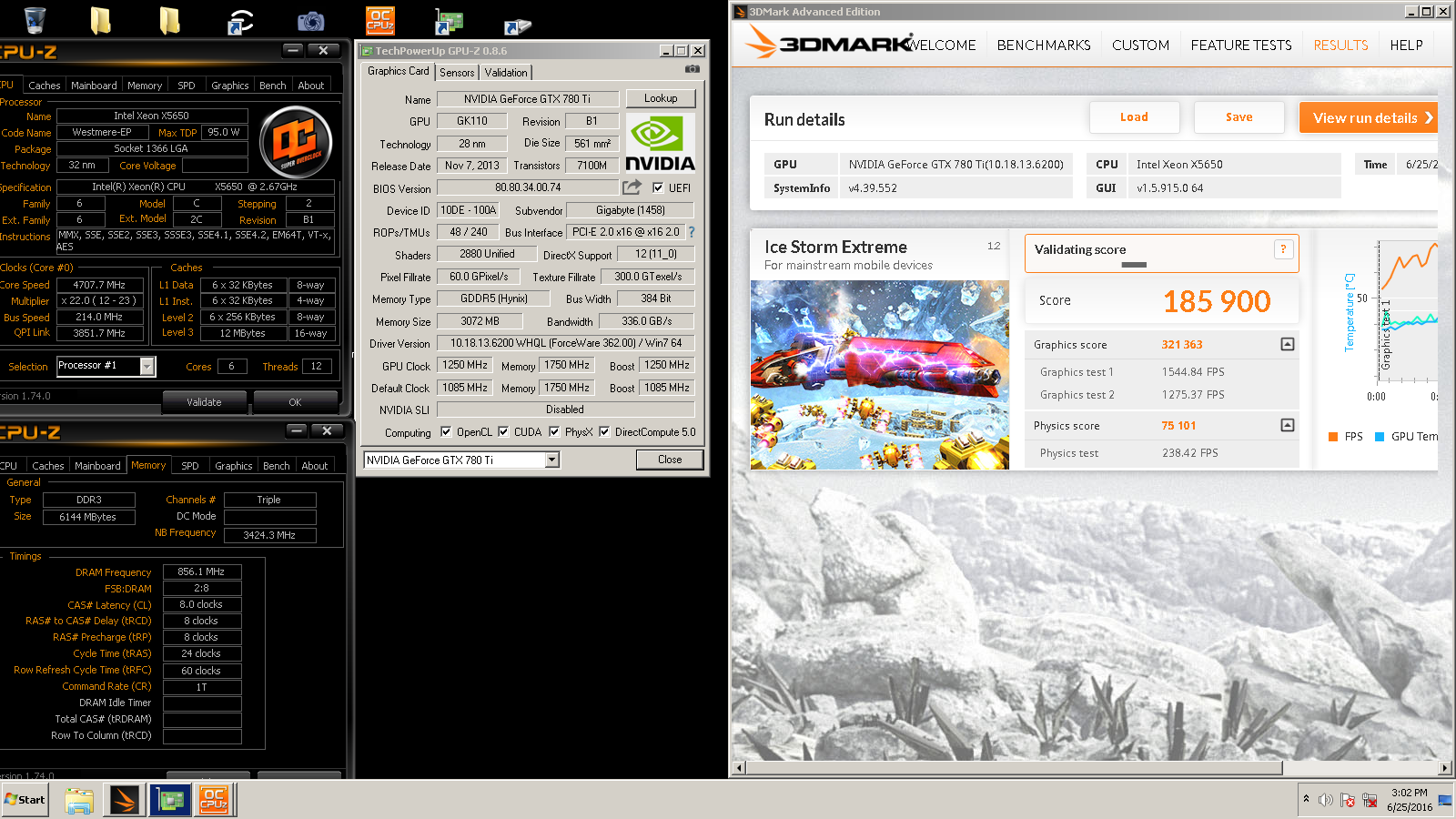Click the FPS orange legend swatch
Image resolution: width=1456 pixels, height=819 pixels.
tap(1333, 437)
